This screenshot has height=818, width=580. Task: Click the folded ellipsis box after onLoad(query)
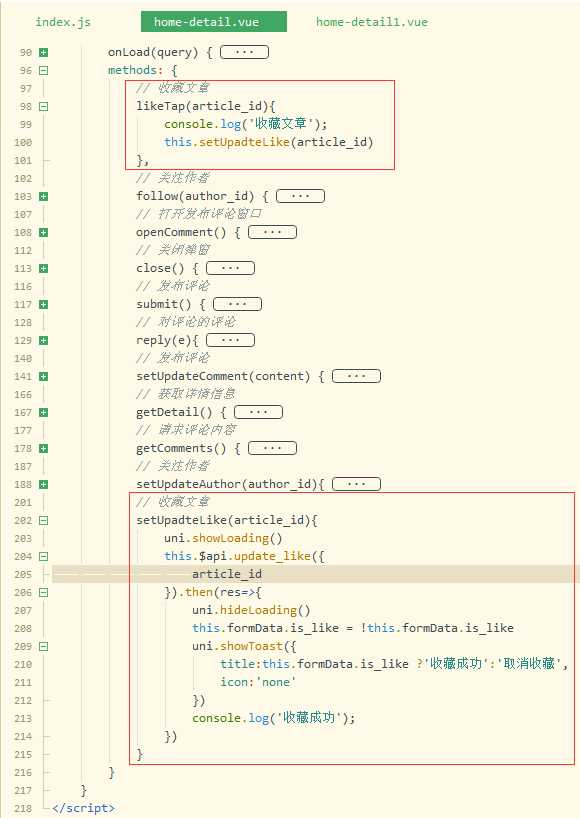pyautogui.click(x=244, y=52)
